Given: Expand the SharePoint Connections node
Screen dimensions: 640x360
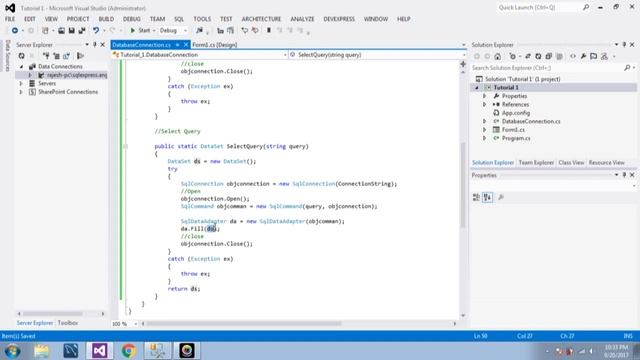Looking at the screenshot, I should tap(21, 92).
